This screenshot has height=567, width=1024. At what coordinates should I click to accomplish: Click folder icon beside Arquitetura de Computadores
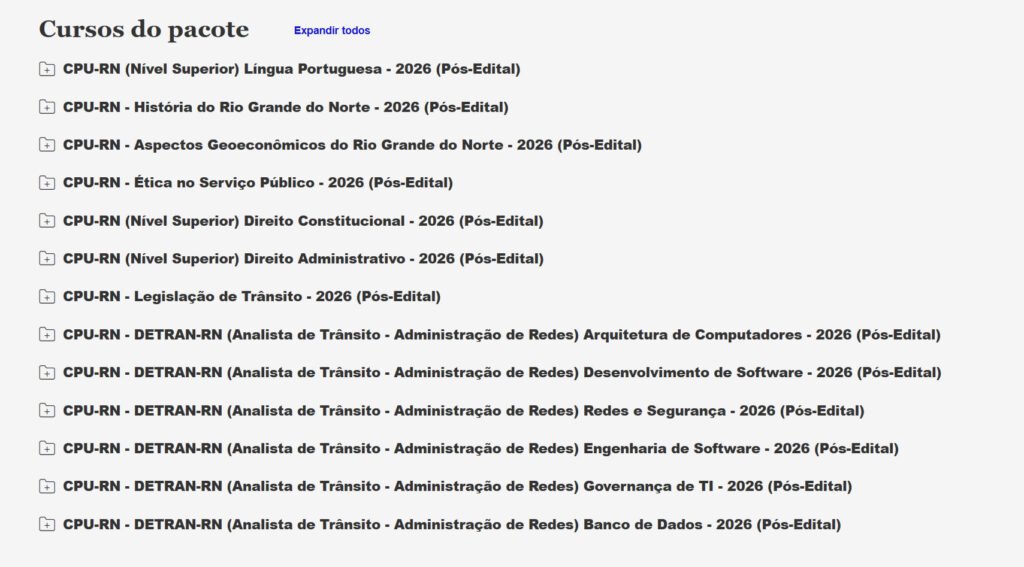(x=47, y=335)
